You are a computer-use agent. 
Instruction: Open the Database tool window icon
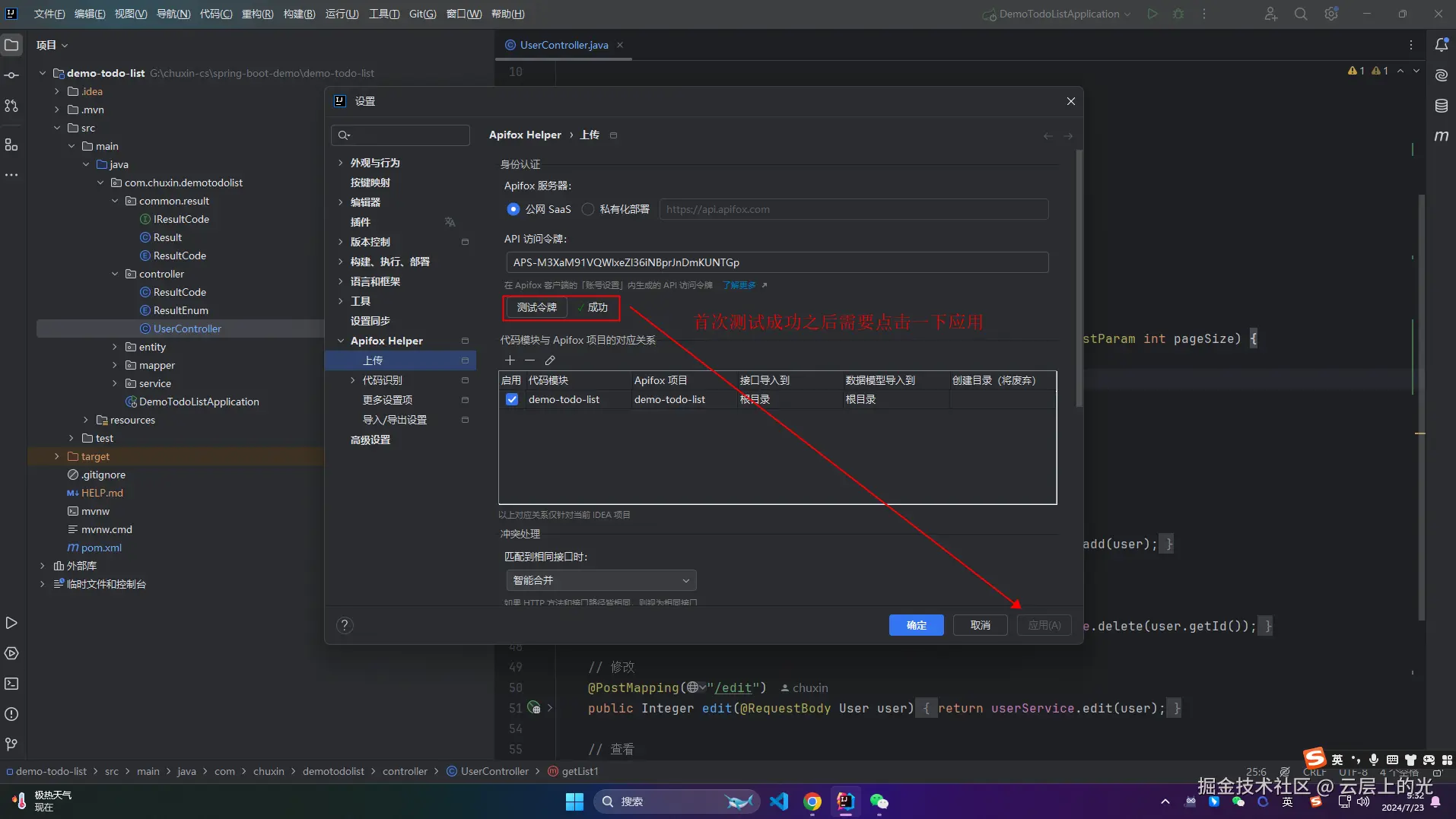(1442, 106)
